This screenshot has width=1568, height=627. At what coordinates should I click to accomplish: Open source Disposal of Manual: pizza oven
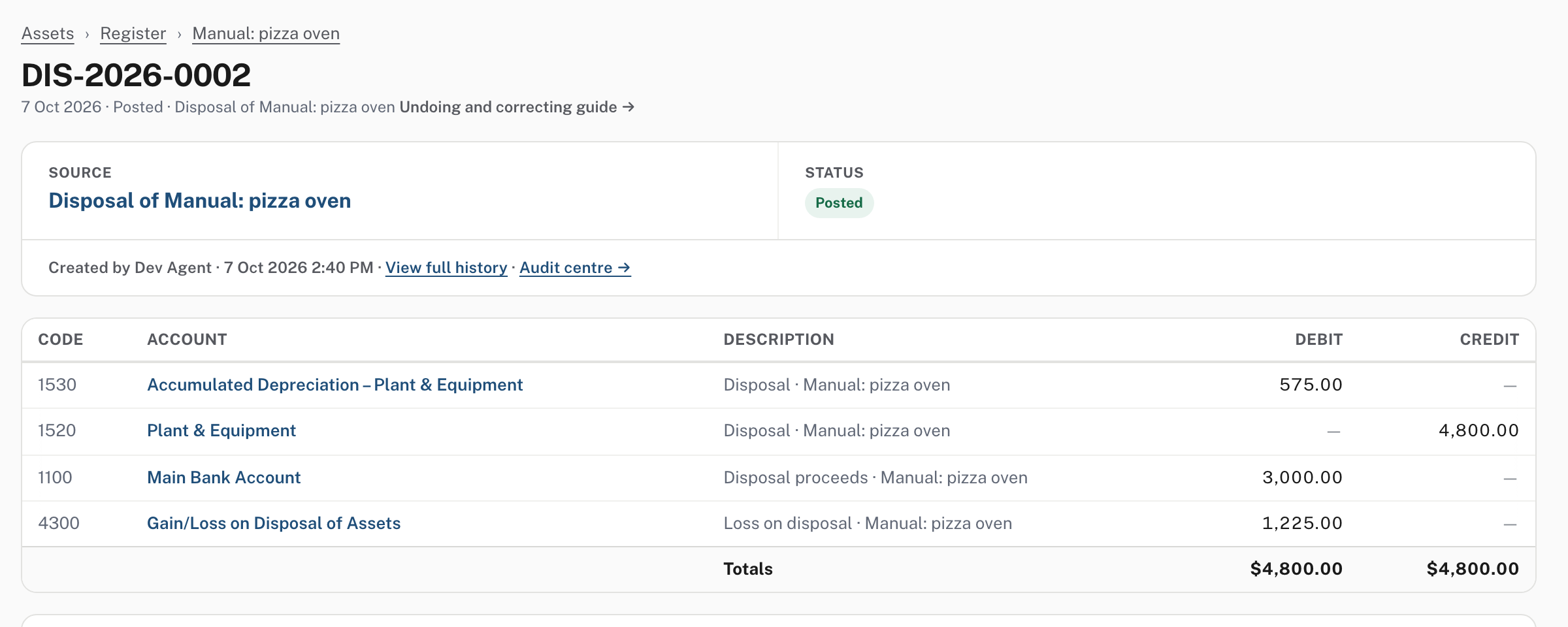pos(200,201)
